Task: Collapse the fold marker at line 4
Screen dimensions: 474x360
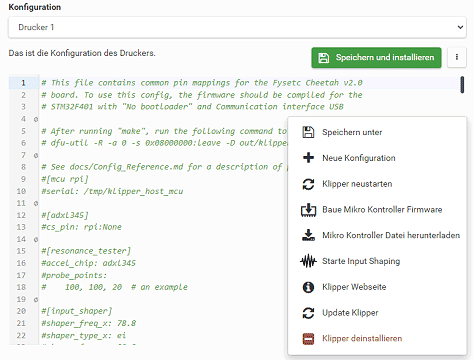Action: click(x=36, y=119)
